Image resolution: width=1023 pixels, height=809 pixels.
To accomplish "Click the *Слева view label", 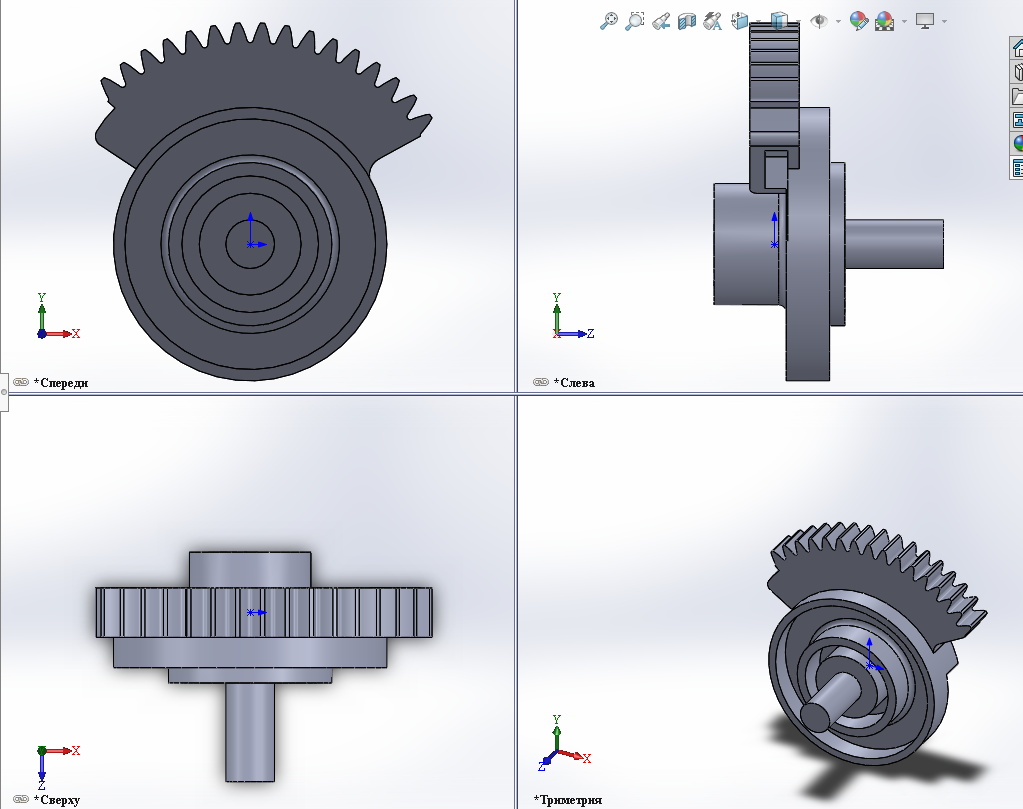I will [x=574, y=383].
